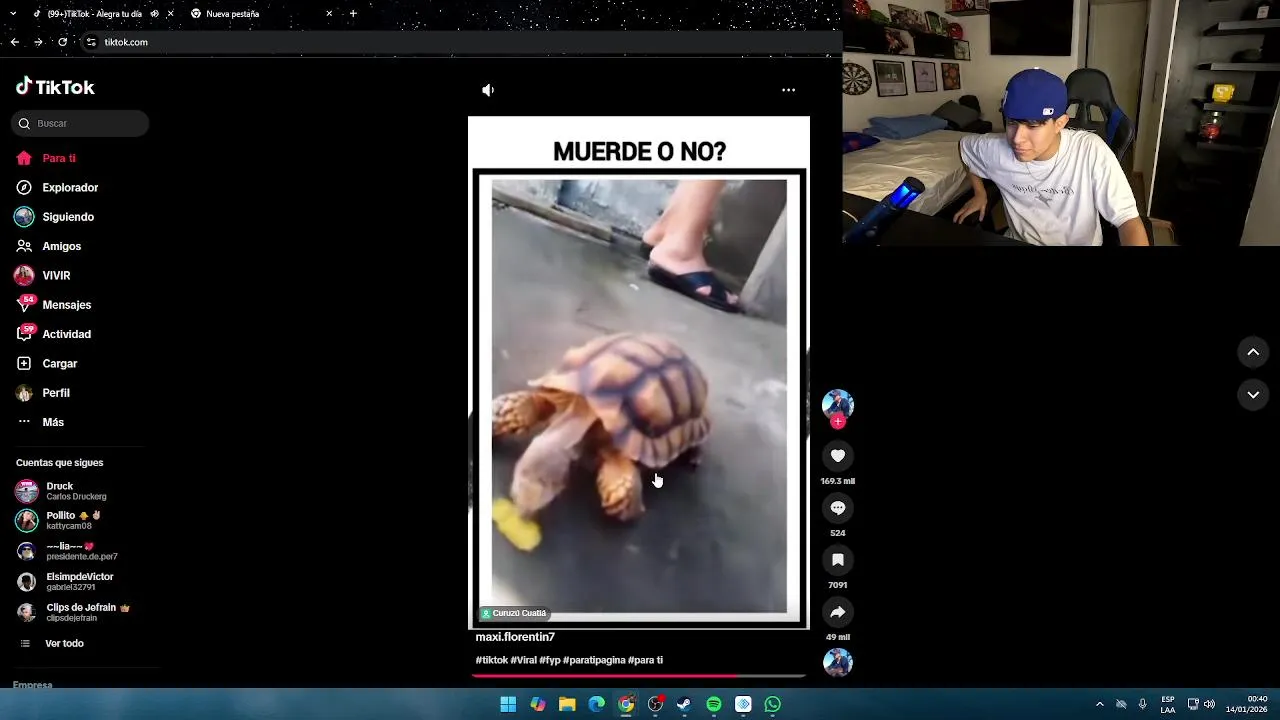Viewport: 1280px width, 720px height.
Task: Open File Explorer from the taskbar
Action: point(567,704)
